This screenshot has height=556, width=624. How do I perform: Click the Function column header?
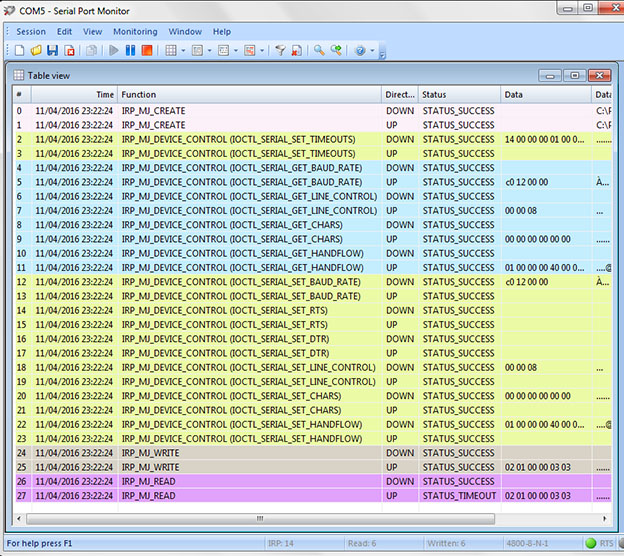pyautogui.click(x=250, y=95)
